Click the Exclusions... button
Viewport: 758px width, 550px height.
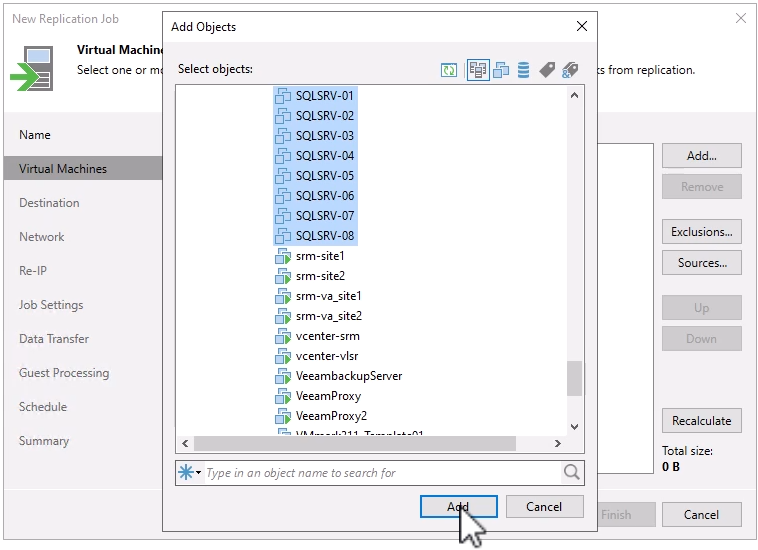tap(701, 232)
